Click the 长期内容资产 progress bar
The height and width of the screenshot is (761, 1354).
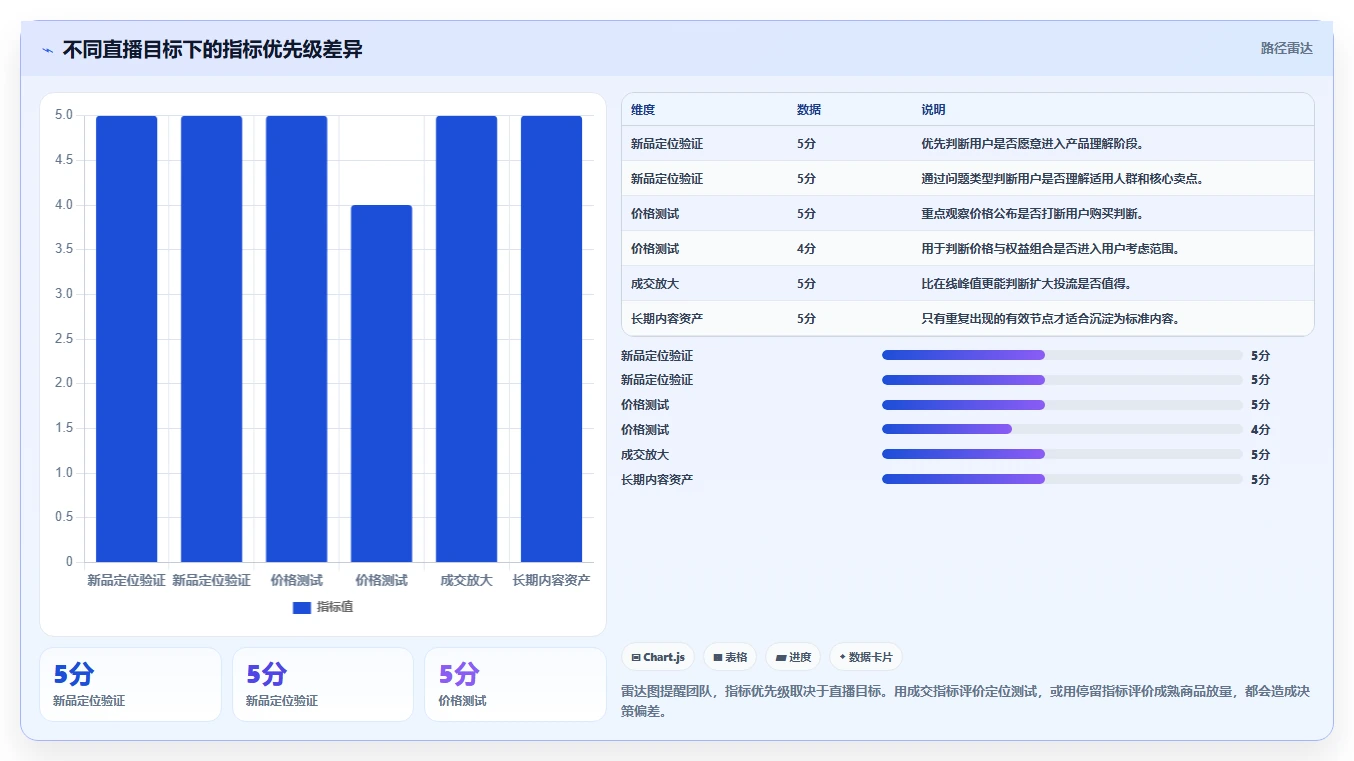point(1062,479)
